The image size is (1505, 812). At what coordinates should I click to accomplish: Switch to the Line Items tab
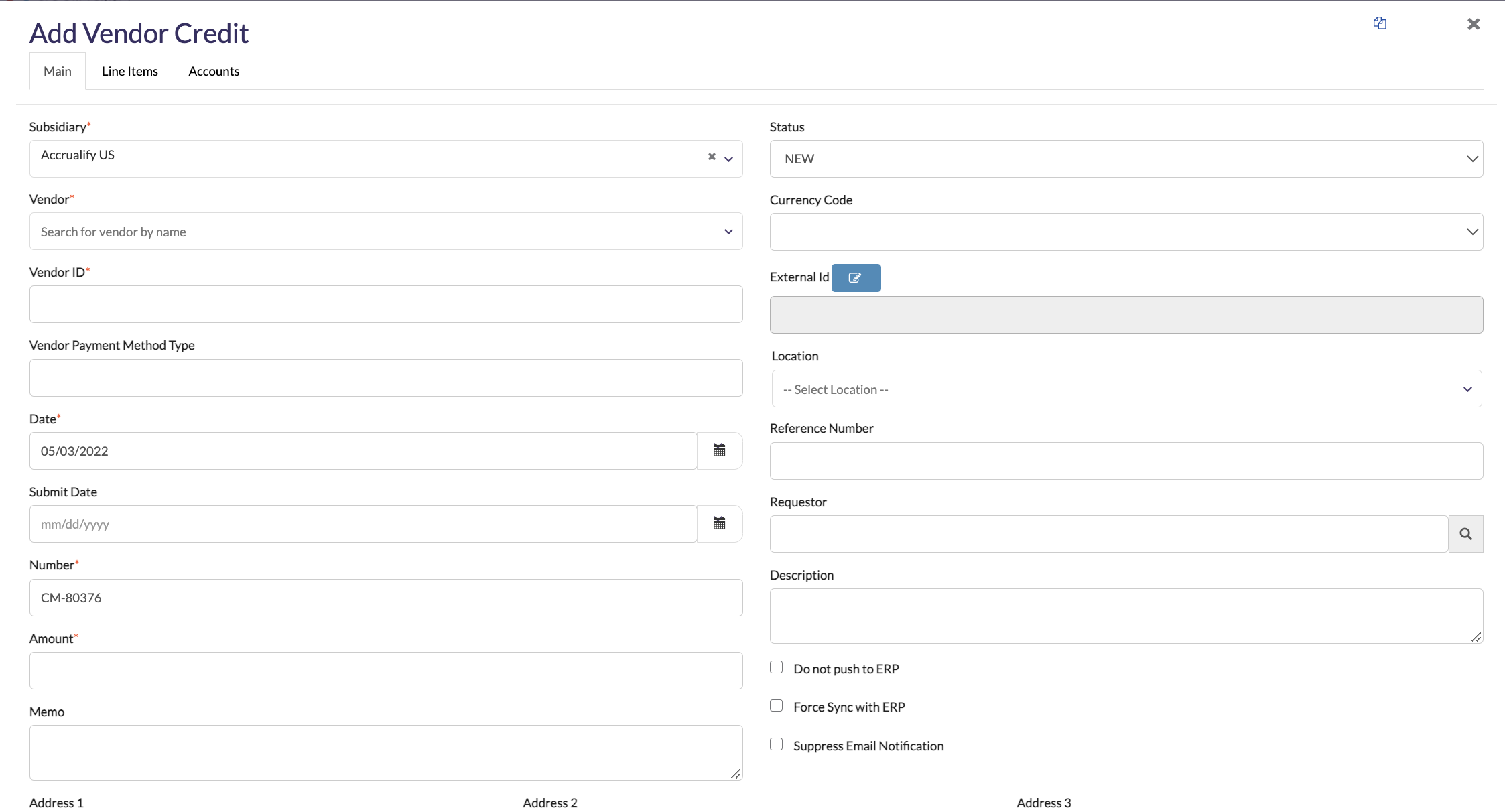pyautogui.click(x=130, y=72)
